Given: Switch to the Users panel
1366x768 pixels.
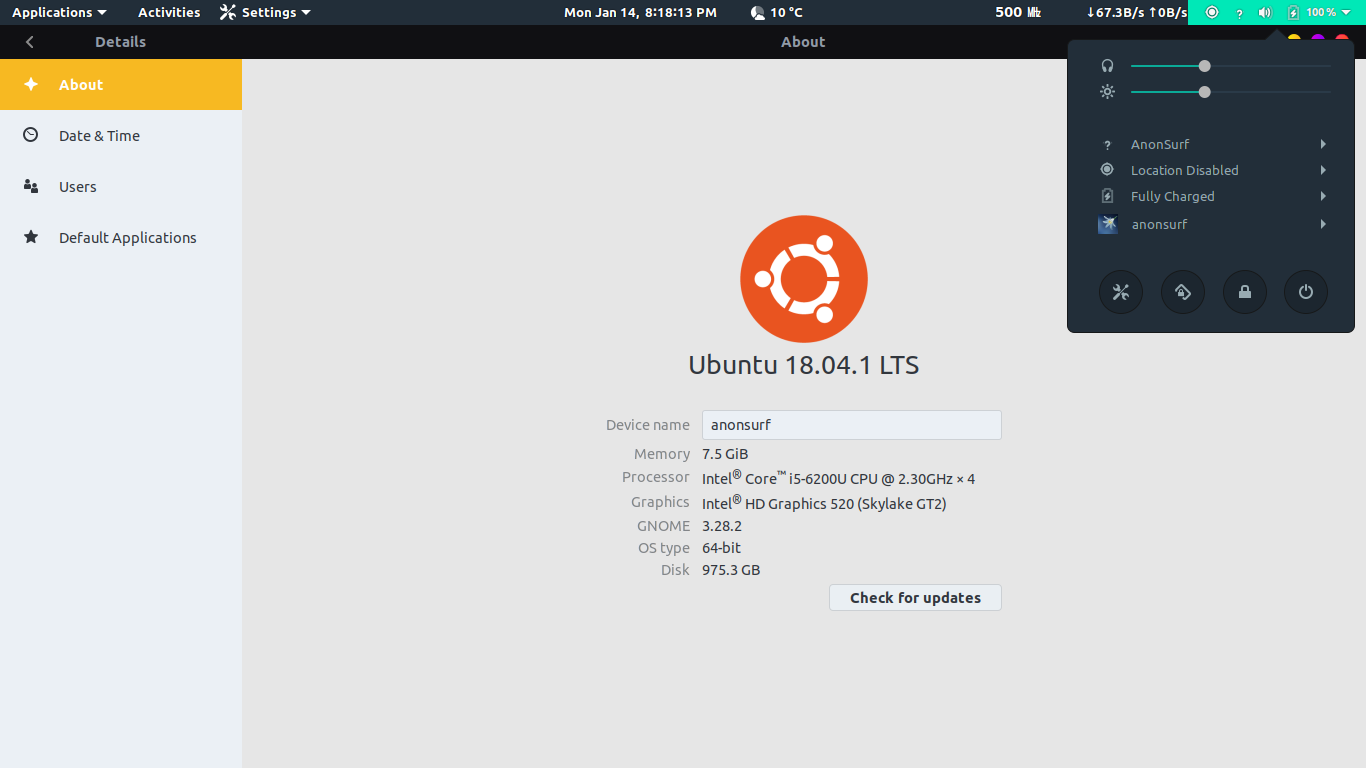Looking at the screenshot, I should click(x=121, y=187).
